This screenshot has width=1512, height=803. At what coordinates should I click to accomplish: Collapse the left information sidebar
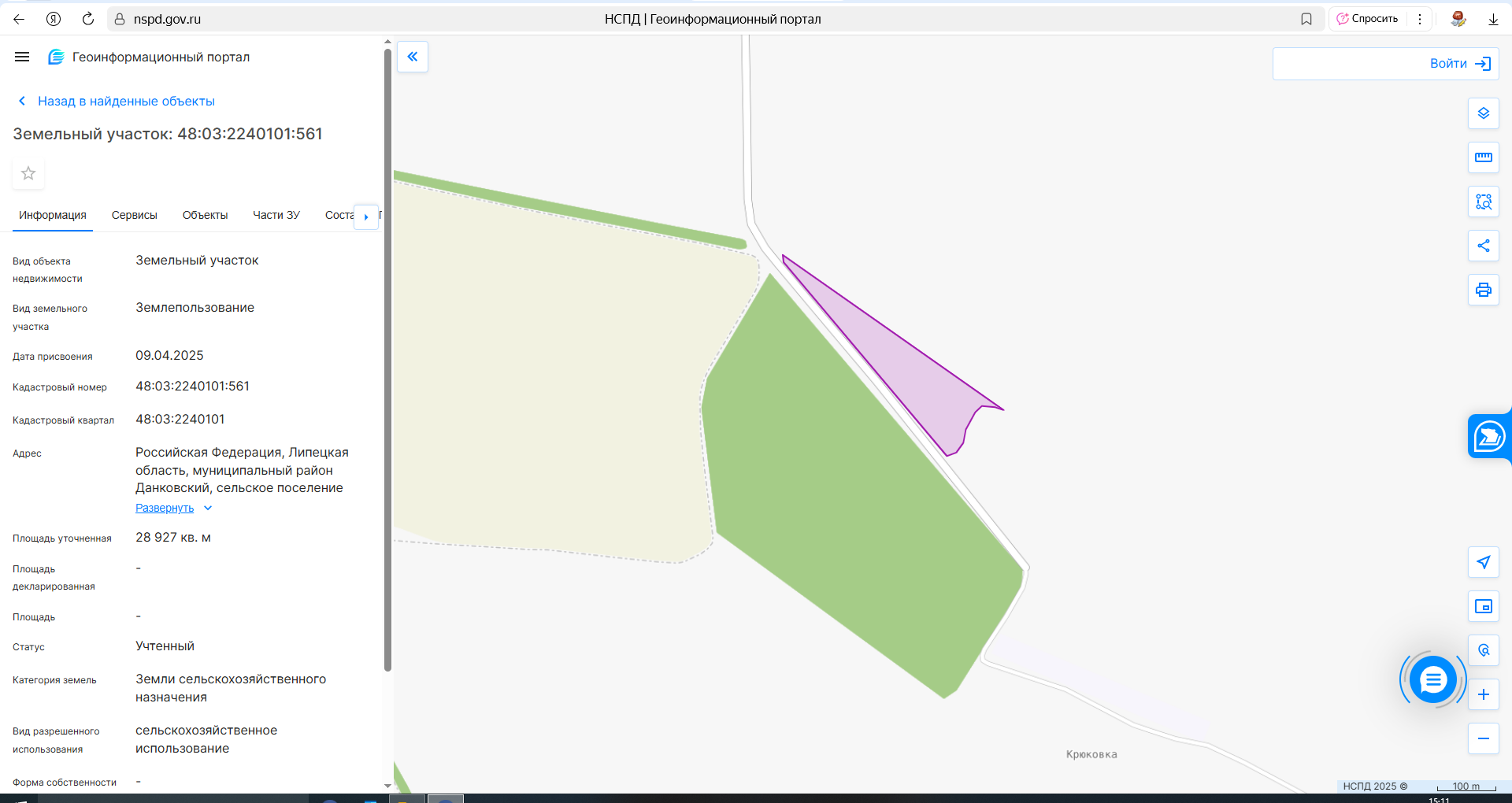pos(412,57)
